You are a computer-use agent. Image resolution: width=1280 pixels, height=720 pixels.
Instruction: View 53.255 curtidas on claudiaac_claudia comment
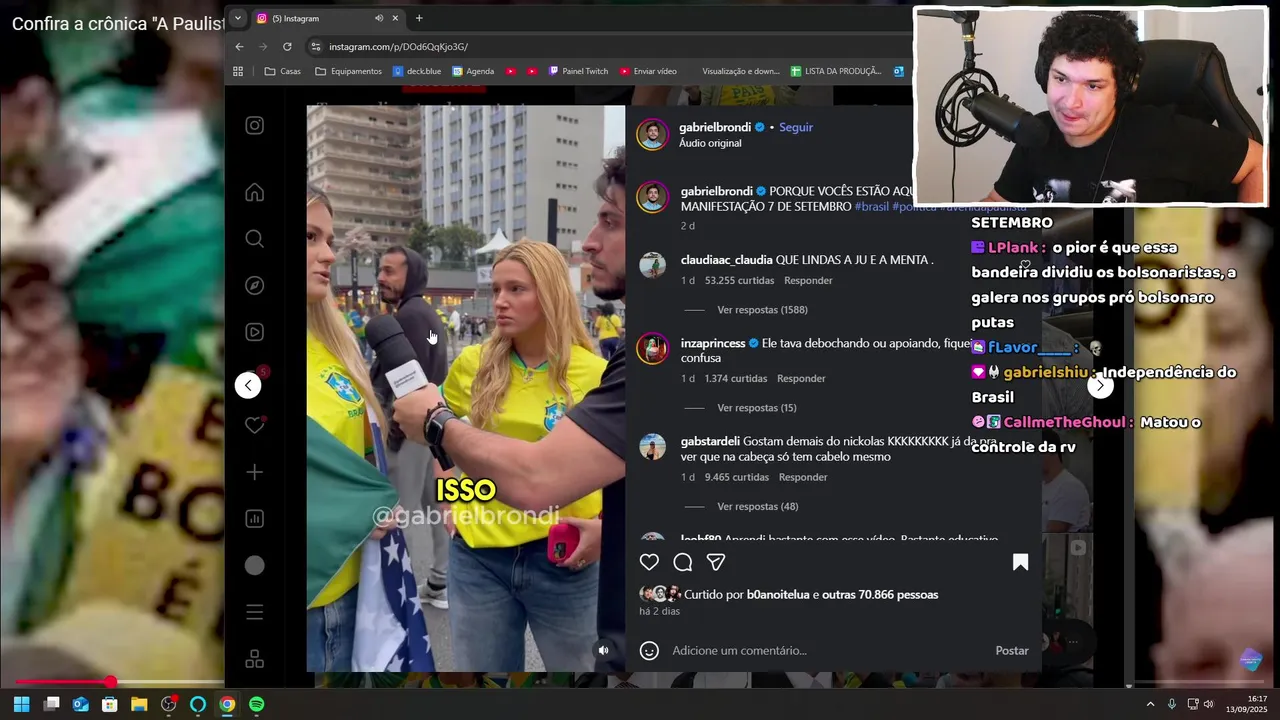739,281
